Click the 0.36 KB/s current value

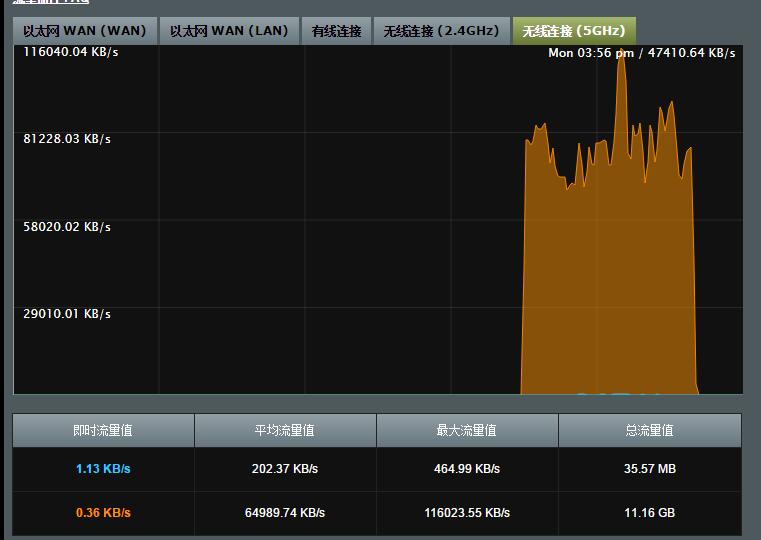click(x=103, y=512)
